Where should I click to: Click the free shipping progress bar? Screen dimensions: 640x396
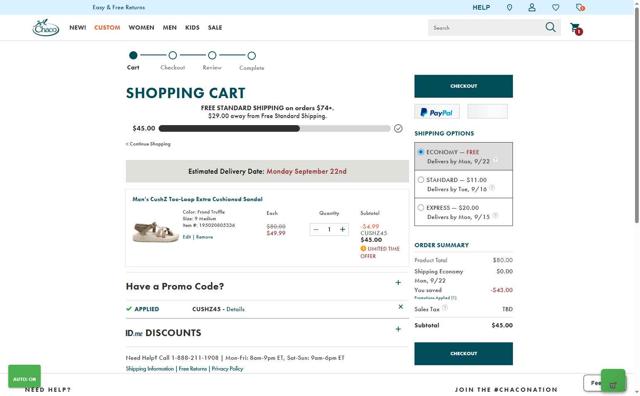pyautogui.click(x=274, y=129)
